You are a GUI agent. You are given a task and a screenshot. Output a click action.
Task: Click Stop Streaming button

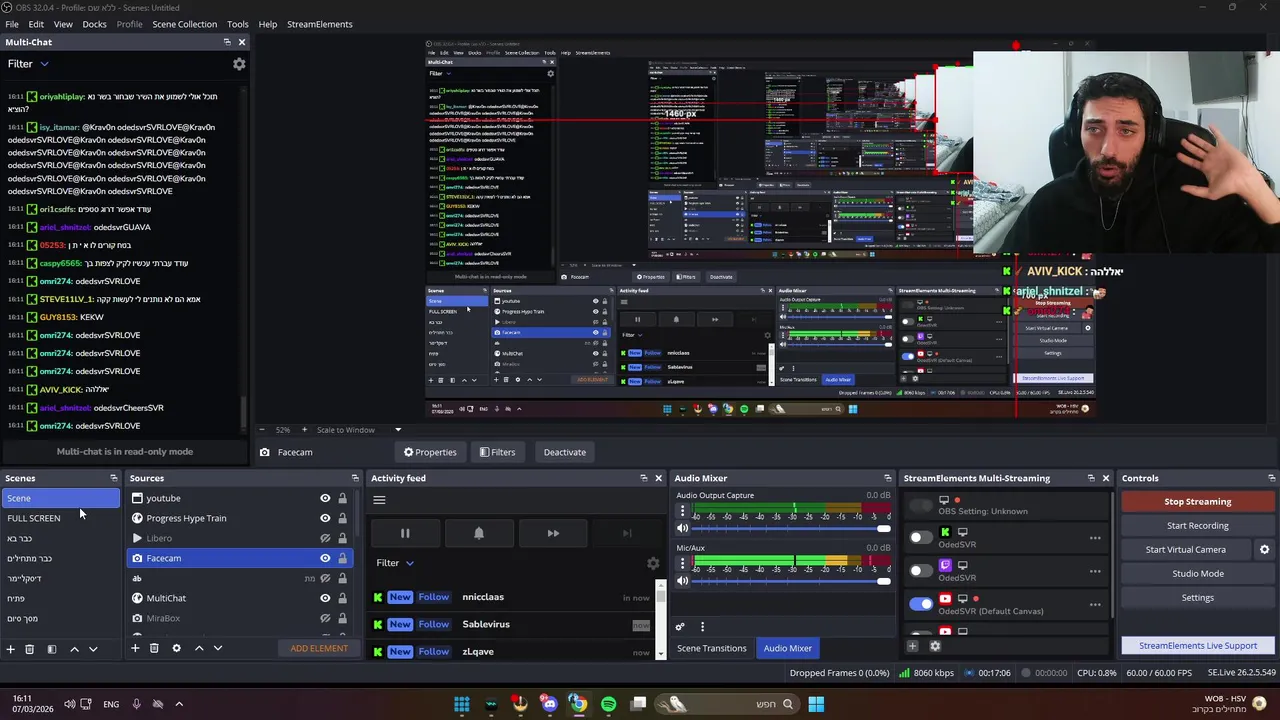point(1197,502)
